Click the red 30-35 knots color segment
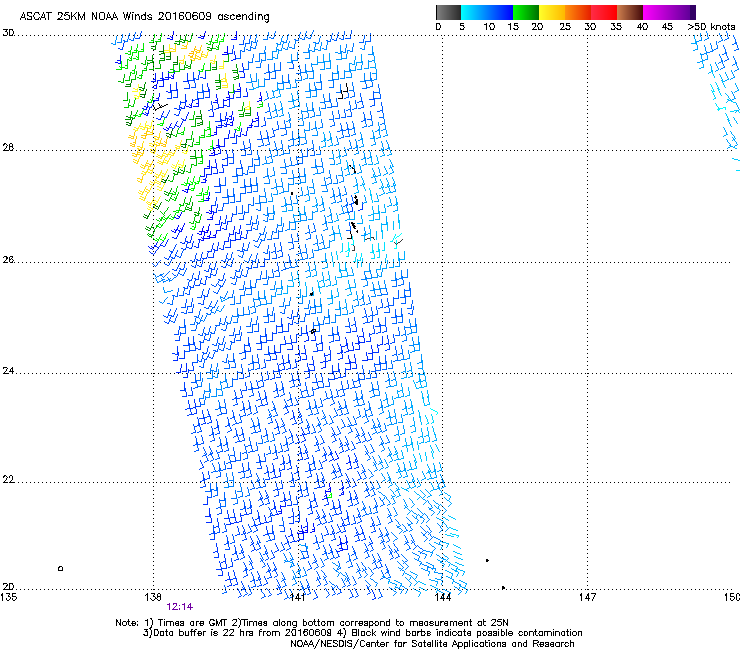 click(604, 12)
